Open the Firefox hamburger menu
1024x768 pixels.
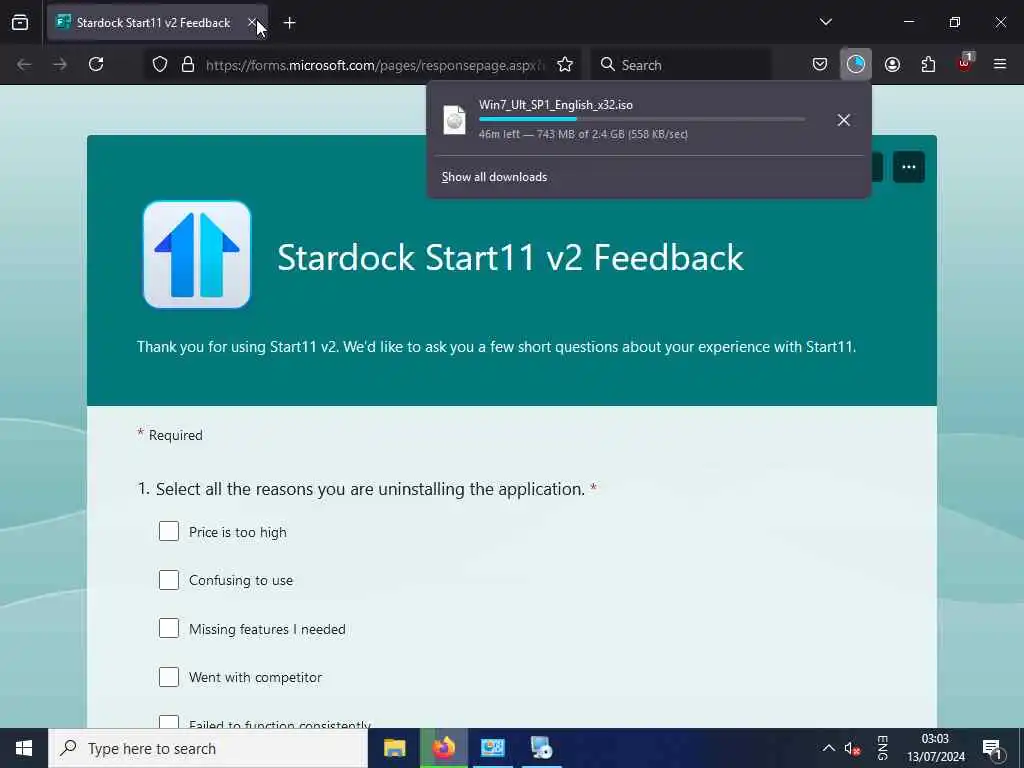point(1000,64)
